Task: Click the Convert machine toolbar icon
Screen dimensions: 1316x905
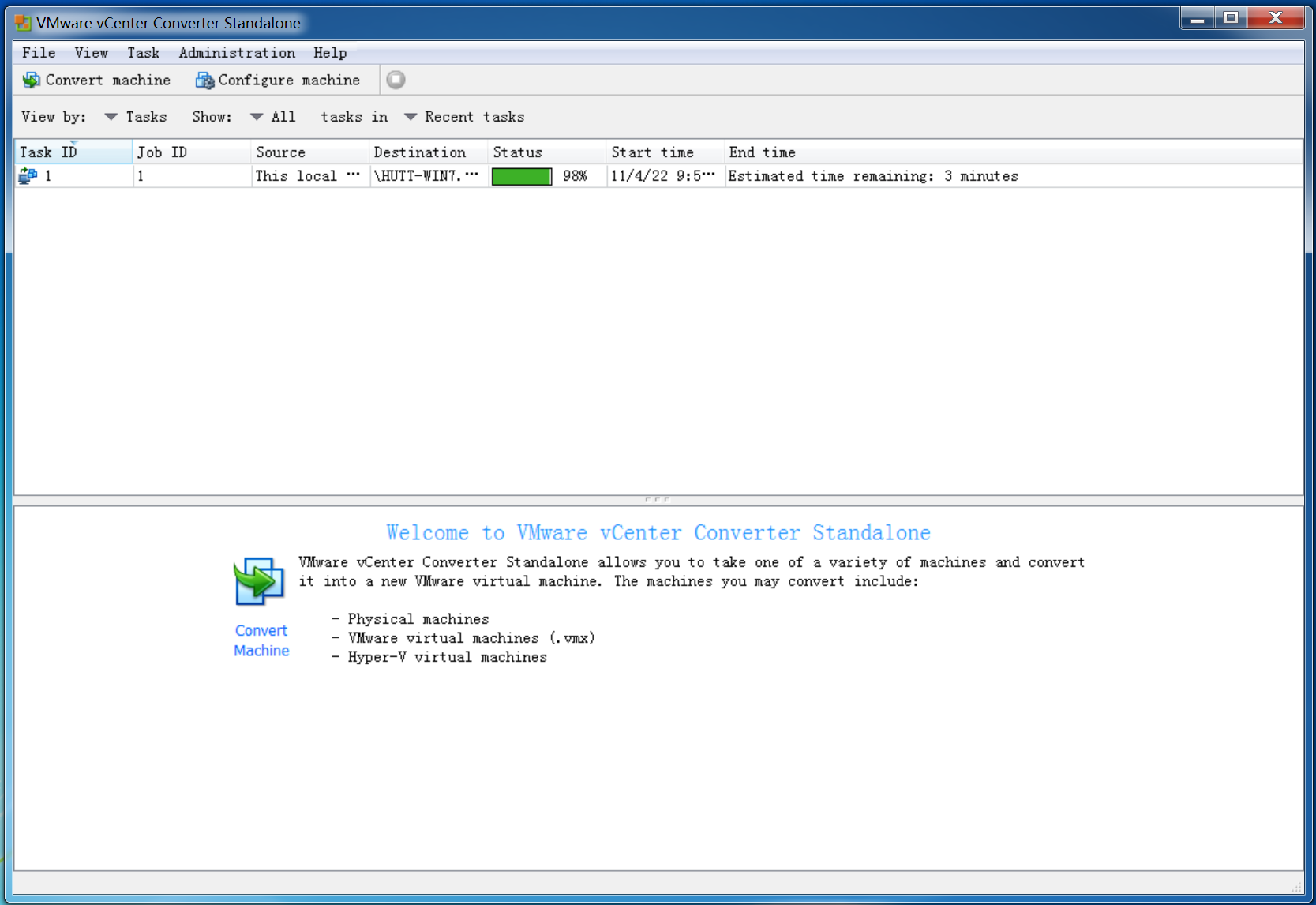Action: tap(32, 80)
